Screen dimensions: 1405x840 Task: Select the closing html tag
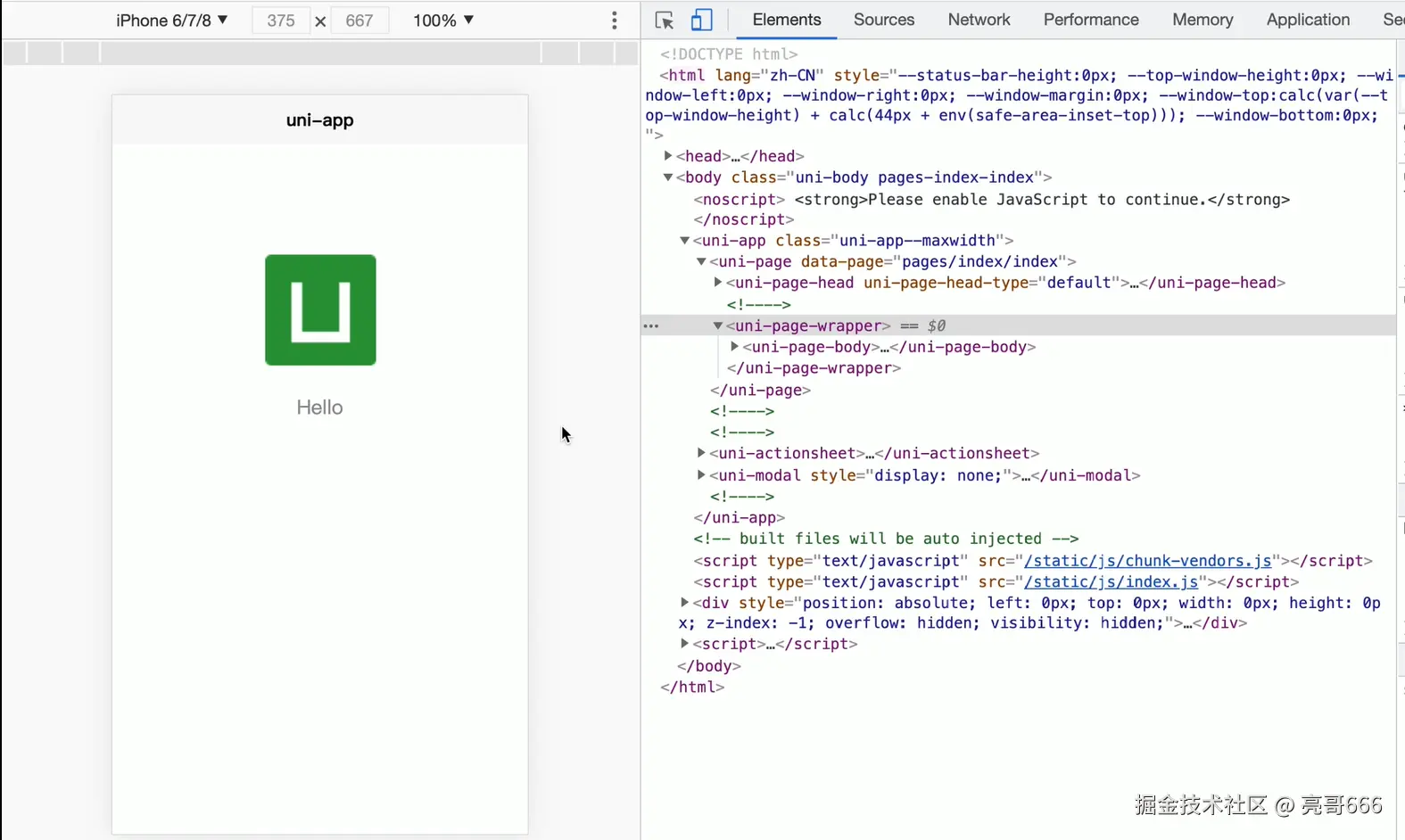[692, 688]
